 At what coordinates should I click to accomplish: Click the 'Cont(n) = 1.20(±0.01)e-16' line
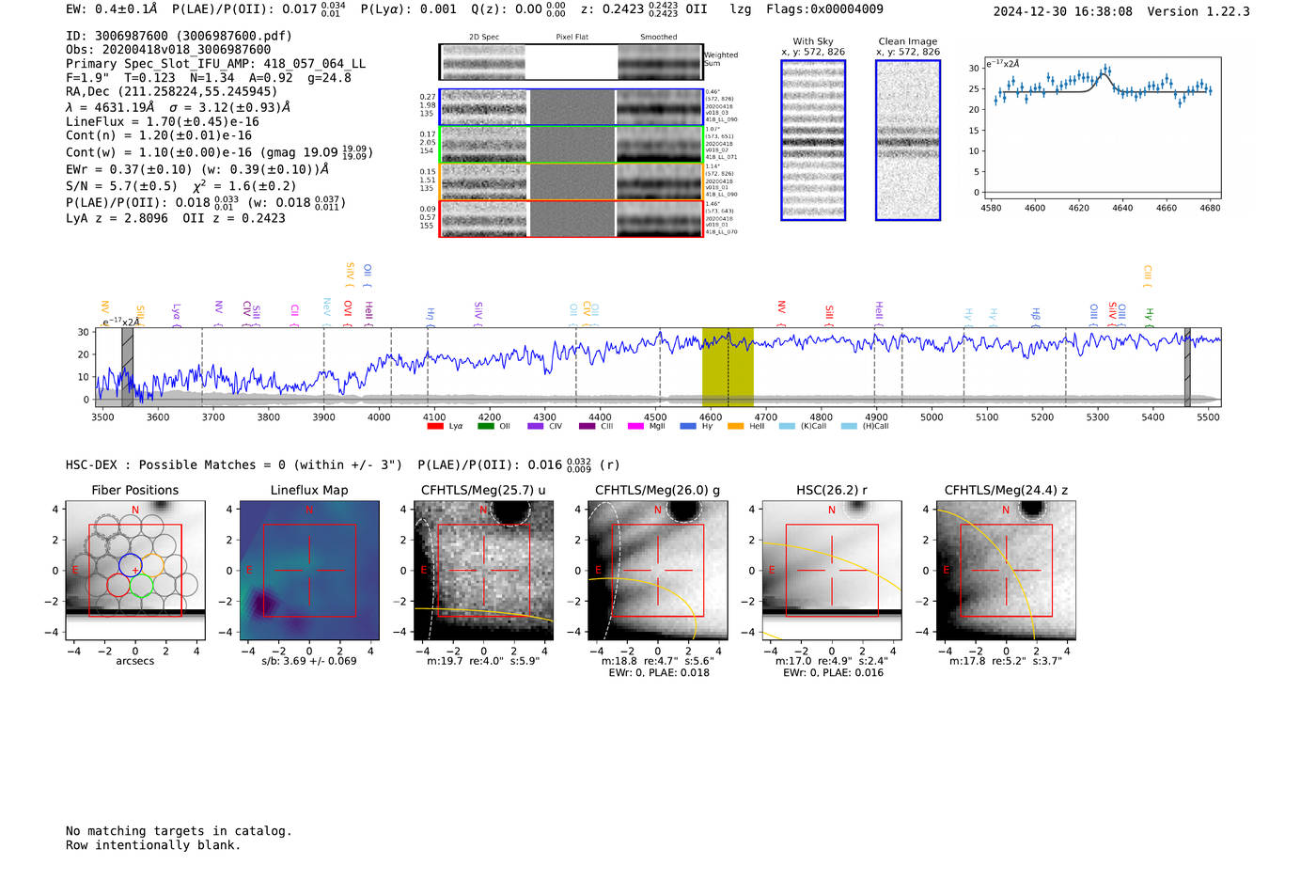(x=159, y=135)
